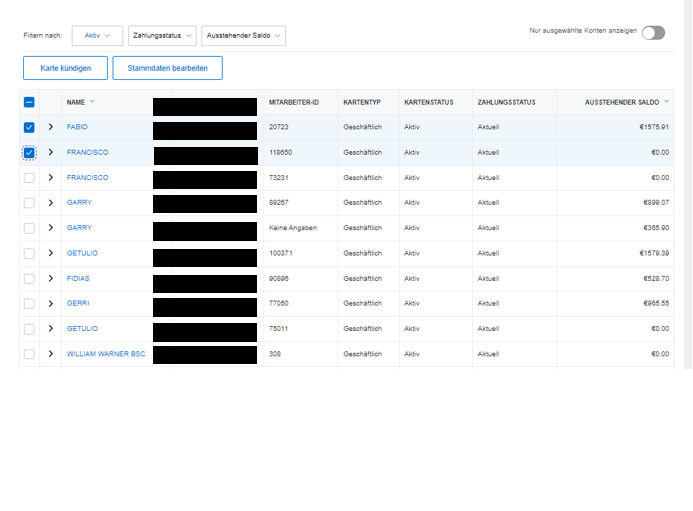Select the checkbox for GETULIO with ID 100371
Image resolution: width=693 pixels, height=511 pixels.
coord(29,254)
